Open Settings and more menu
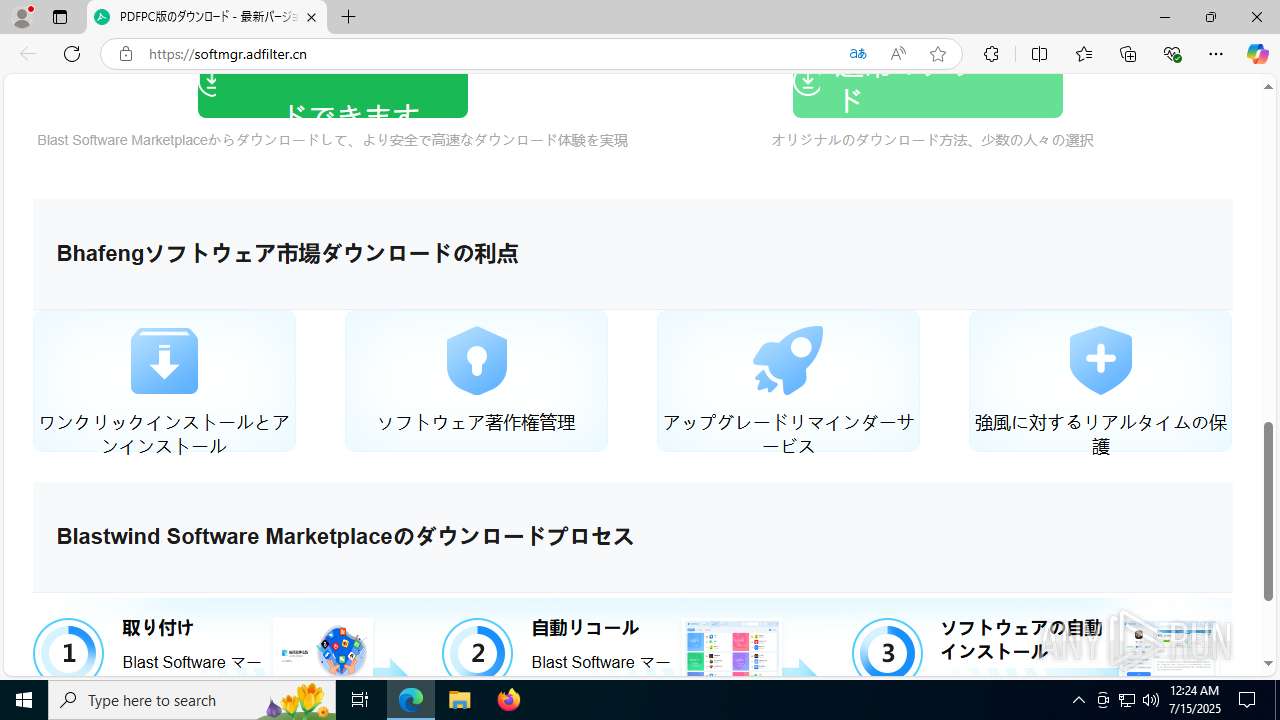1280x720 pixels. coord(1216,54)
